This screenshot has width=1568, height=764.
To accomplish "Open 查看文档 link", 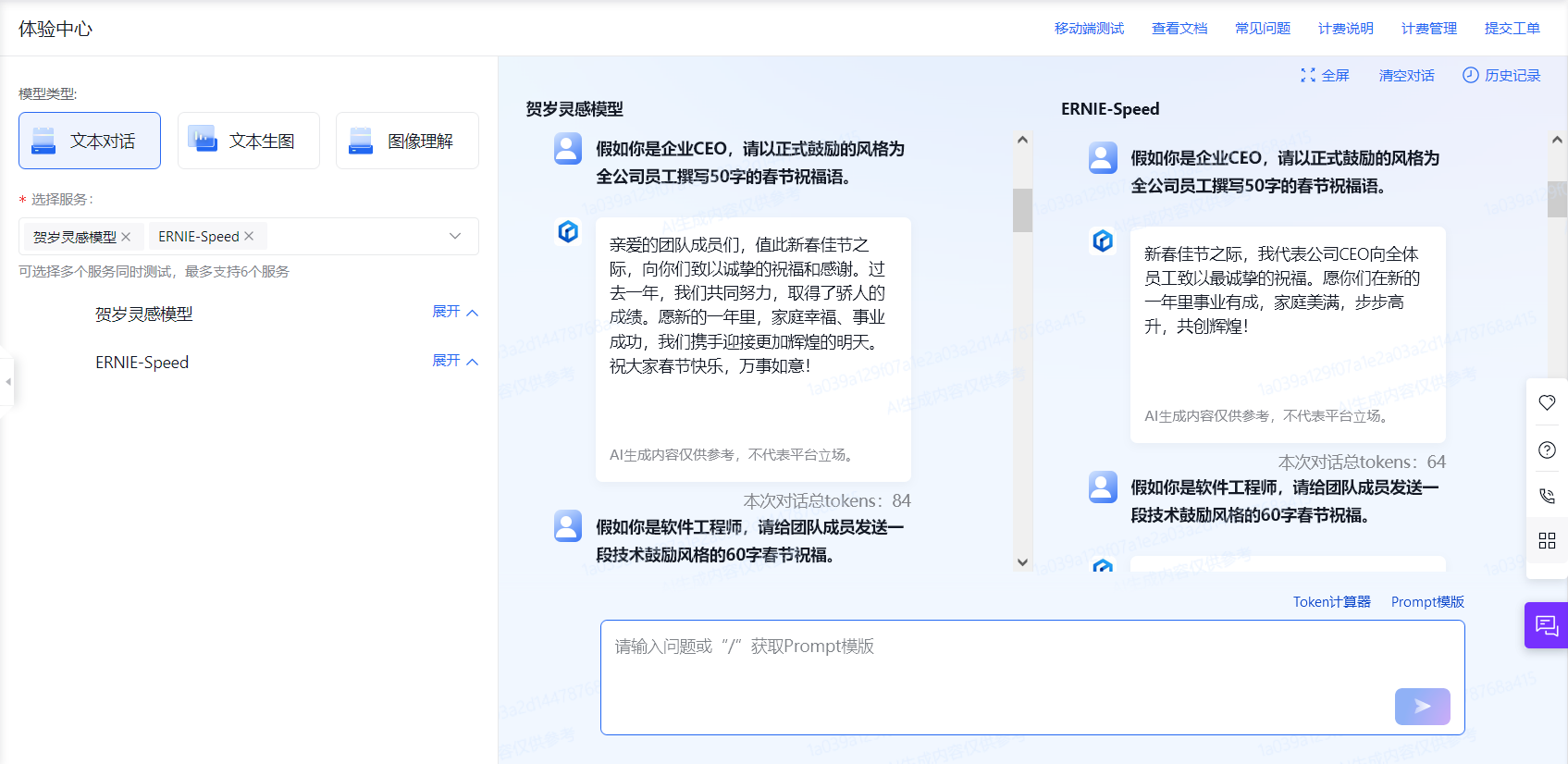I will coord(1179,29).
